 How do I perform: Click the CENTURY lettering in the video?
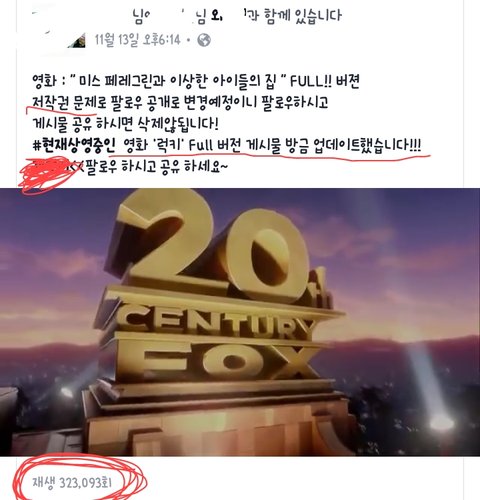click(x=216, y=323)
